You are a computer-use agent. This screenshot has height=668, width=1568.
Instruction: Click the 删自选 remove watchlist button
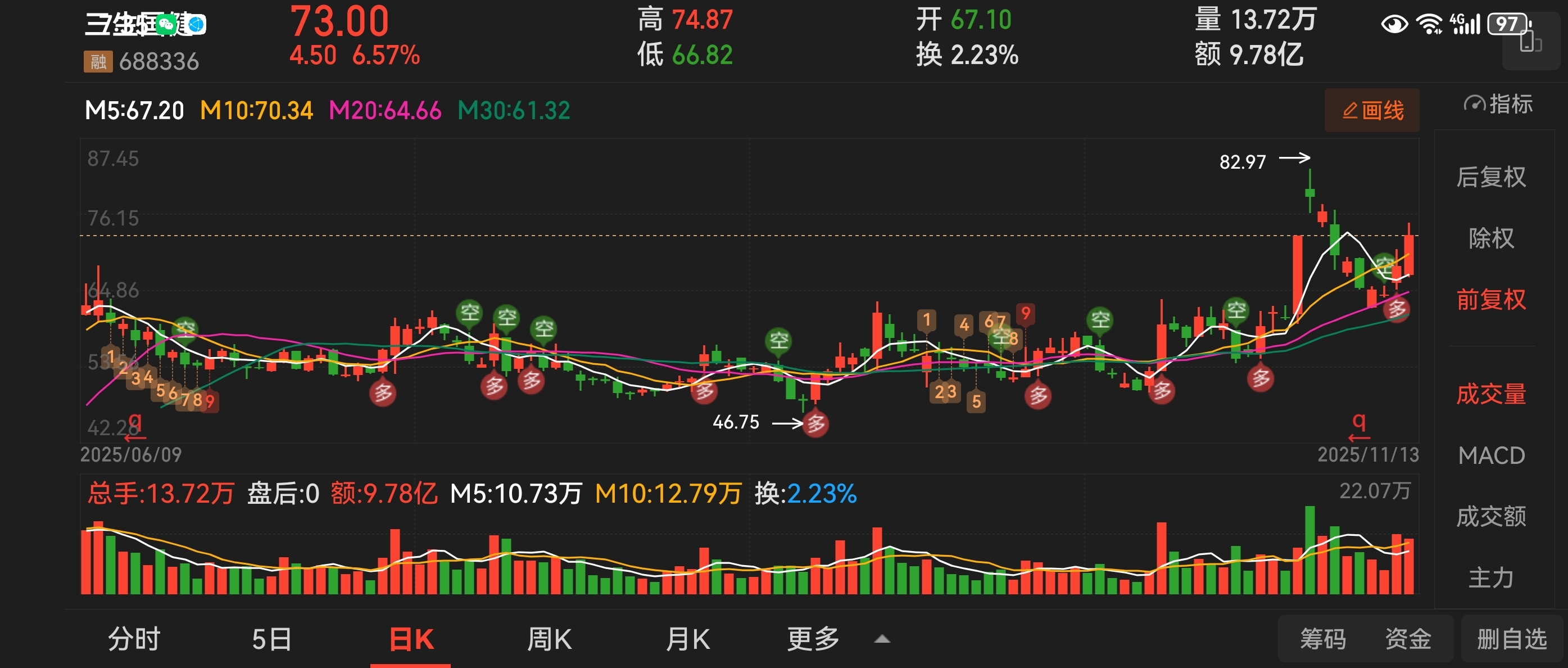(x=1511, y=639)
